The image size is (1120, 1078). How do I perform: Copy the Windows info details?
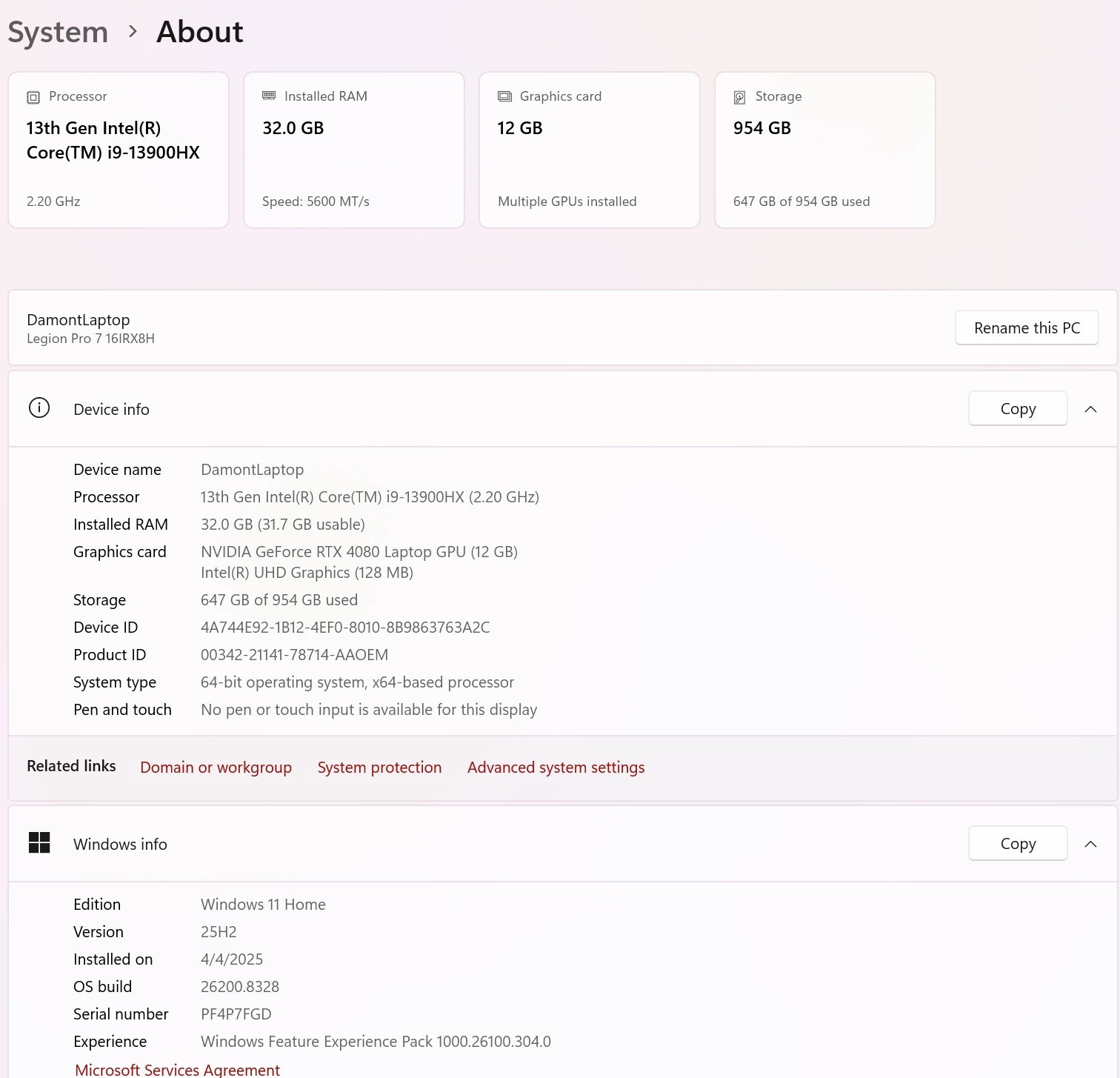pyautogui.click(x=1018, y=843)
